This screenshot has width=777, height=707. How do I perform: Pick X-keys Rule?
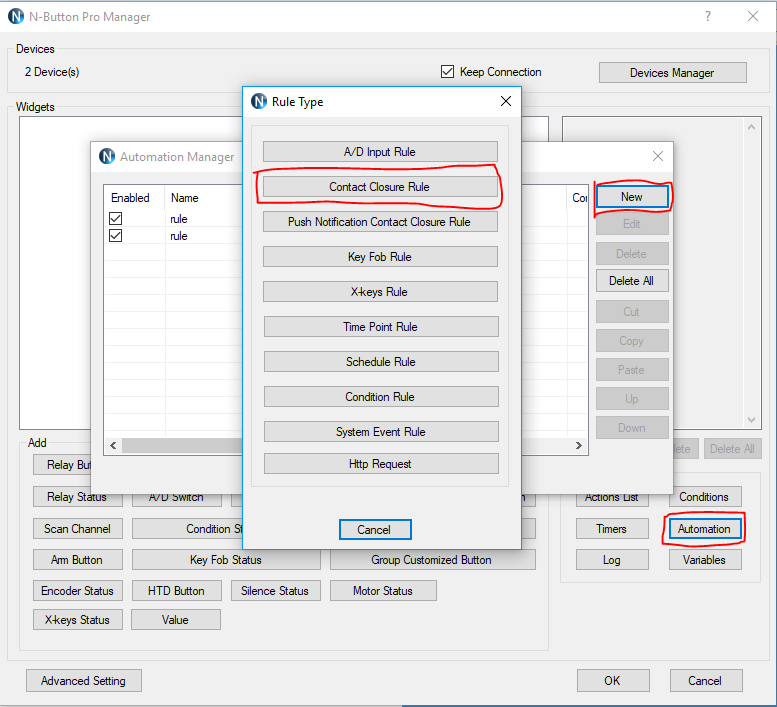pyautogui.click(x=380, y=292)
